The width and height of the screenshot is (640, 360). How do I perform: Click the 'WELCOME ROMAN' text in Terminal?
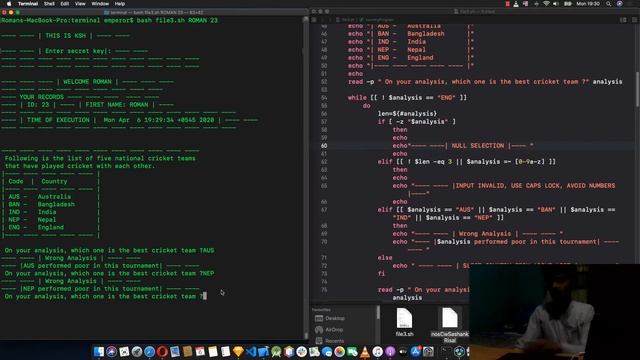[87, 82]
